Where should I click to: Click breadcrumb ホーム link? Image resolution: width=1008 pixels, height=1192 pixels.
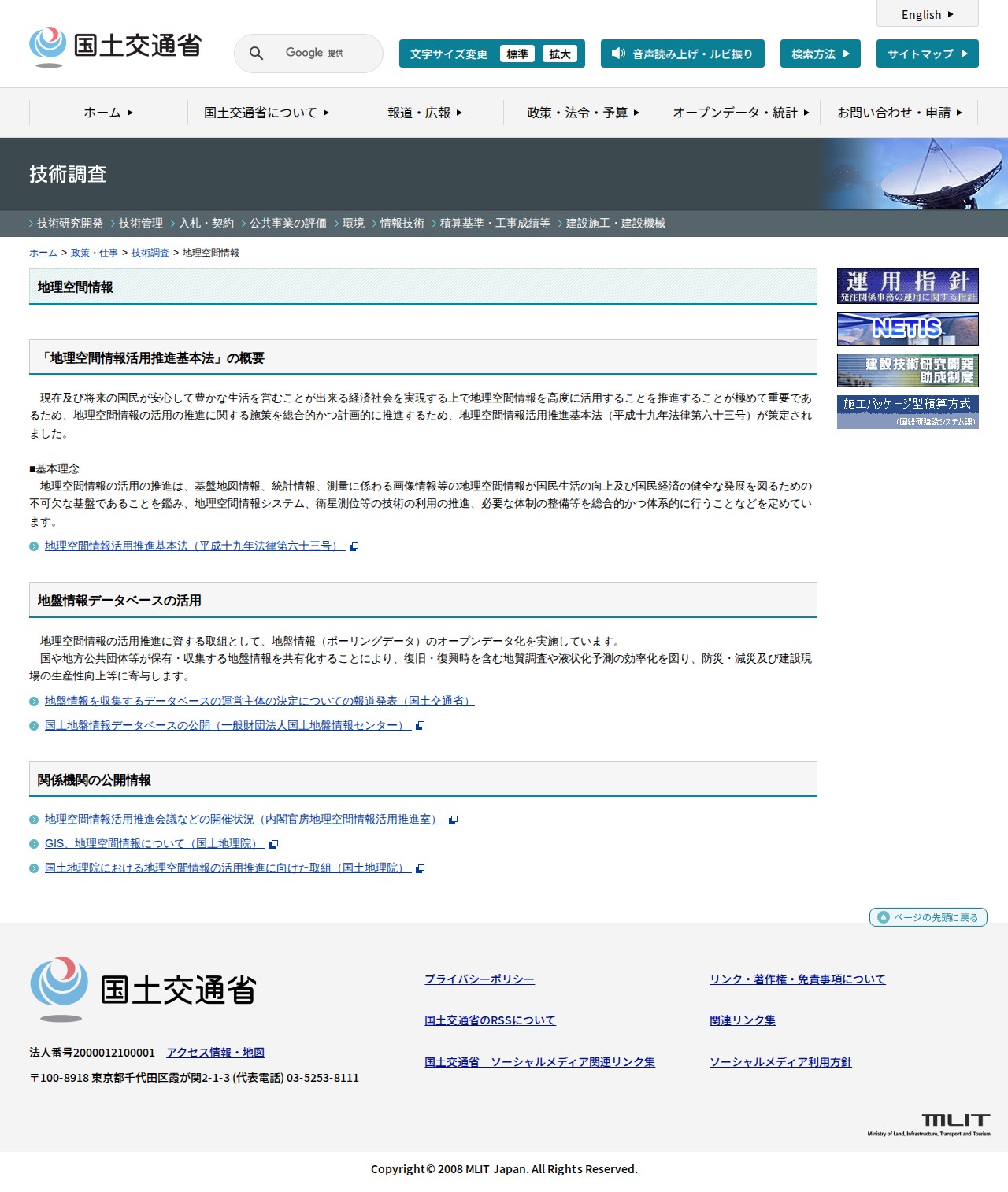coord(43,253)
